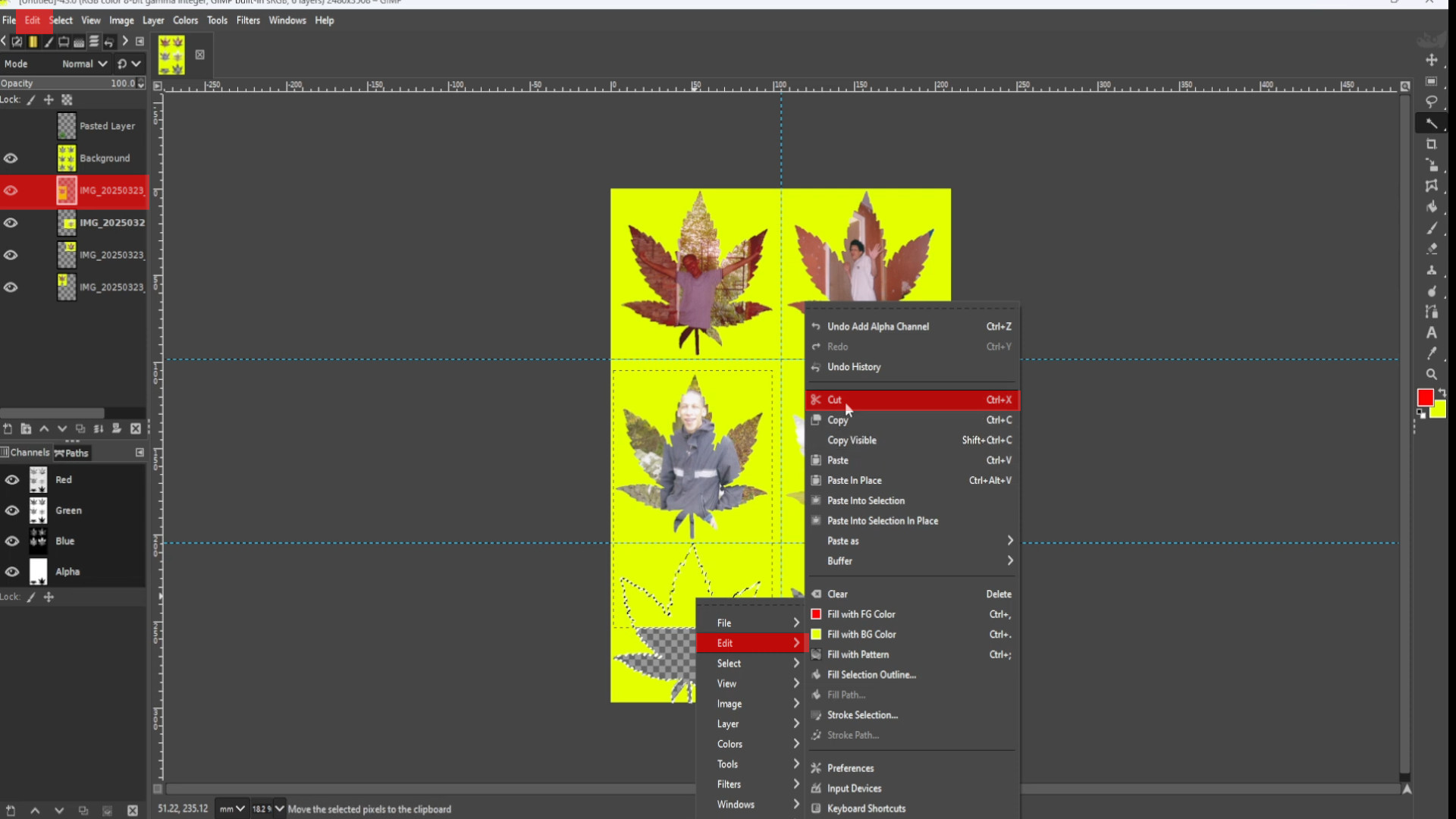The image size is (1456, 819).
Task: Toggle visibility of bold IMG_2025032 layer
Action: click(x=11, y=223)
